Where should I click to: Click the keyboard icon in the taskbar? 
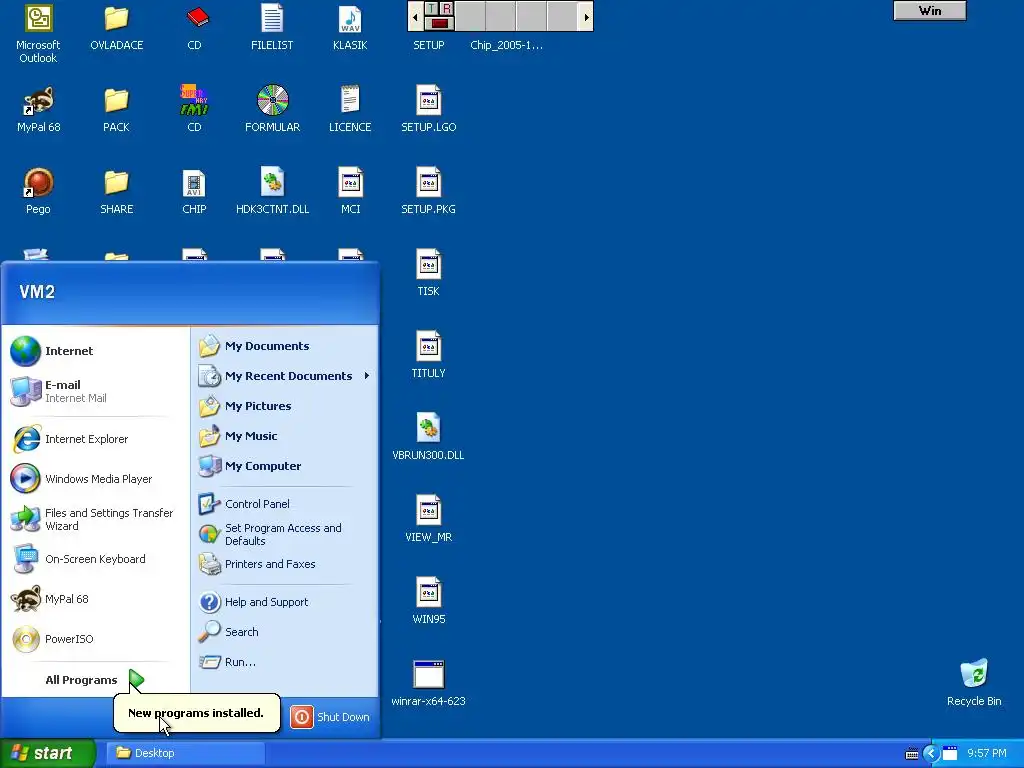912,754
